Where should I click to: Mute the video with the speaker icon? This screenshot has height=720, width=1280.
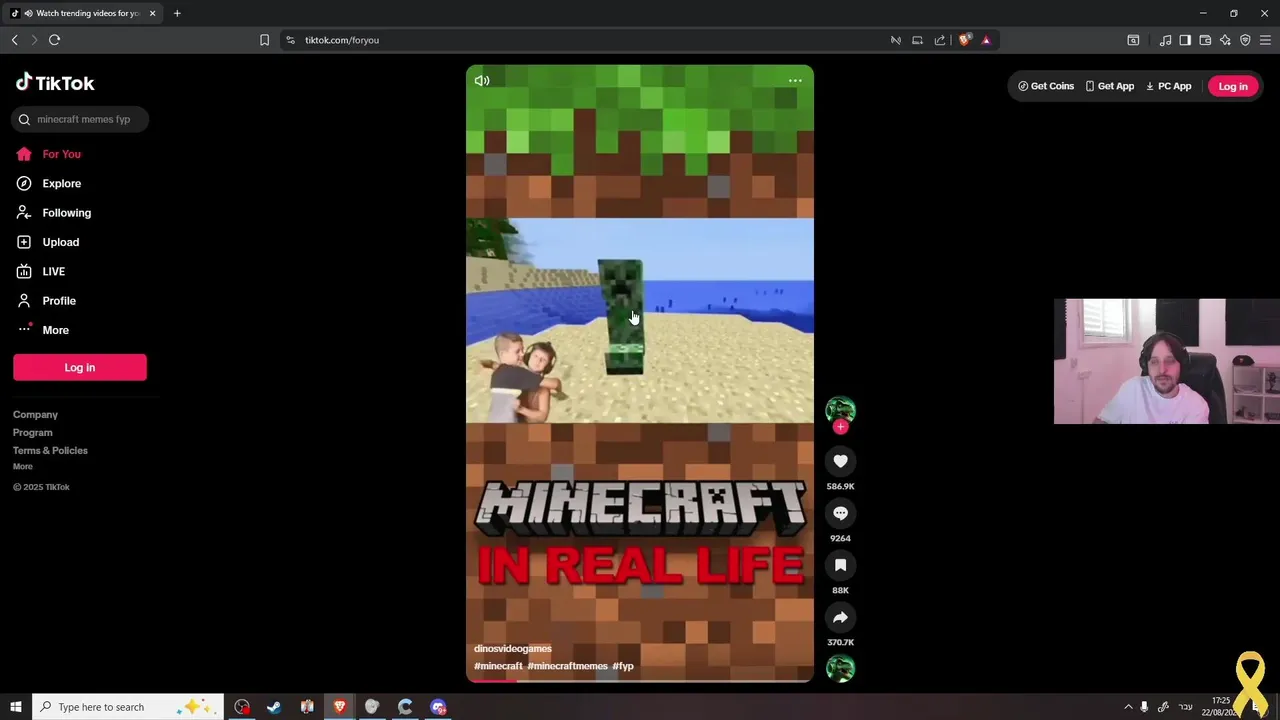point(482,81)
